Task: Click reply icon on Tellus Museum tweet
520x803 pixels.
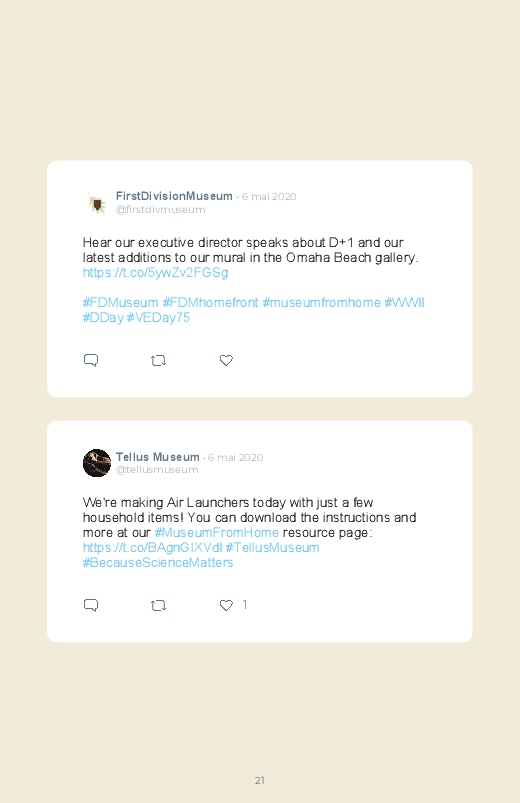Action: pyautogui.click(x=91, y=605)
